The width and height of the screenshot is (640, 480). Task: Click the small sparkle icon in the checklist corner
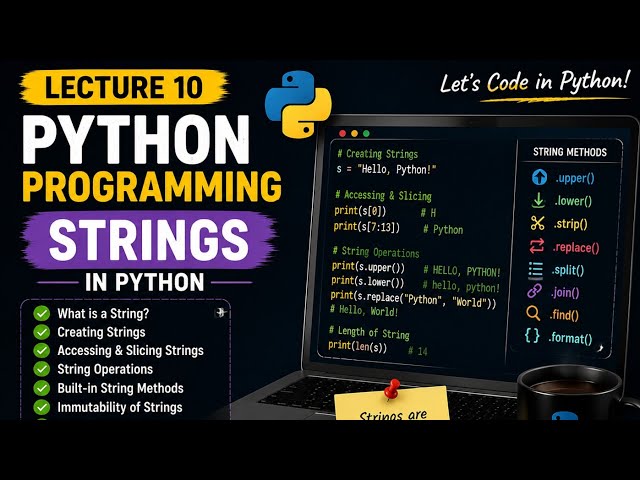coord(220,313)
